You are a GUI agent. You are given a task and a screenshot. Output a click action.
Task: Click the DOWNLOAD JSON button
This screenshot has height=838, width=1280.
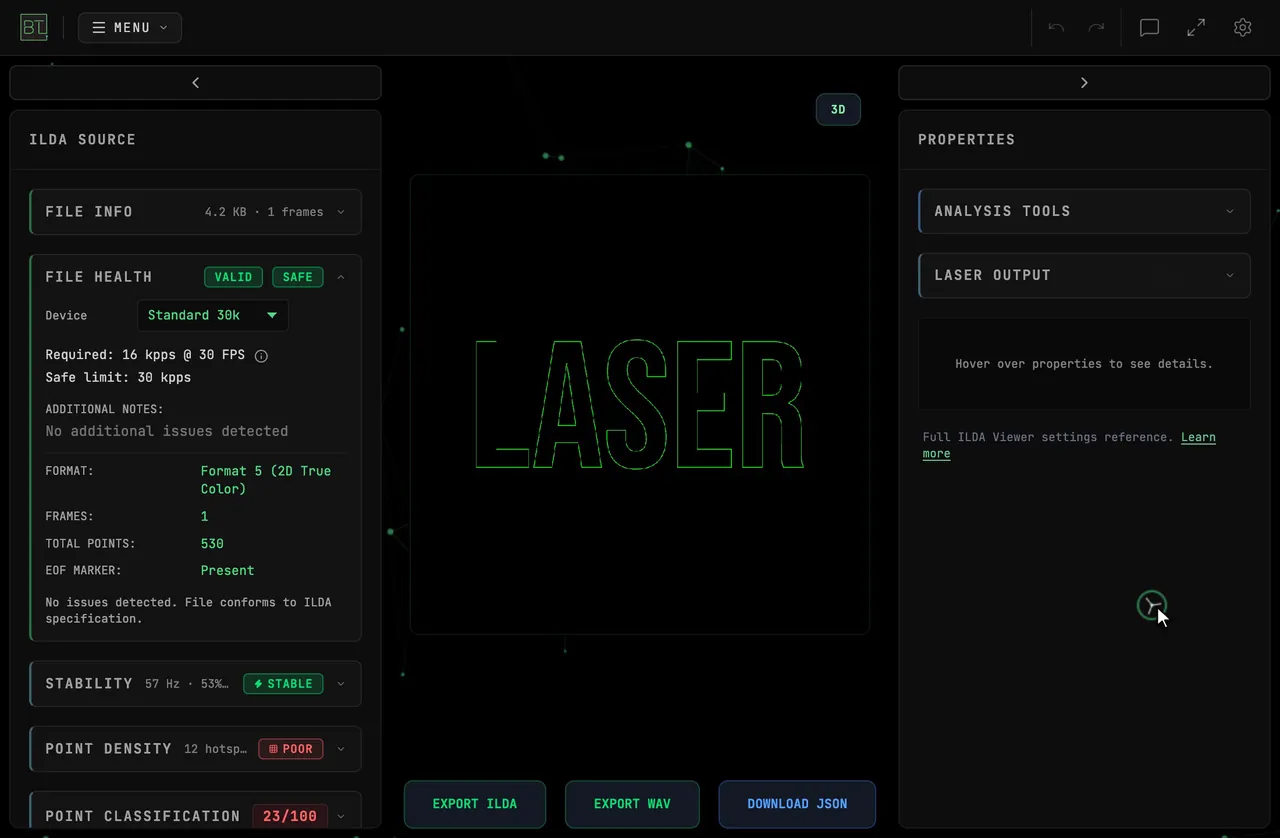[x=797, y=804]
